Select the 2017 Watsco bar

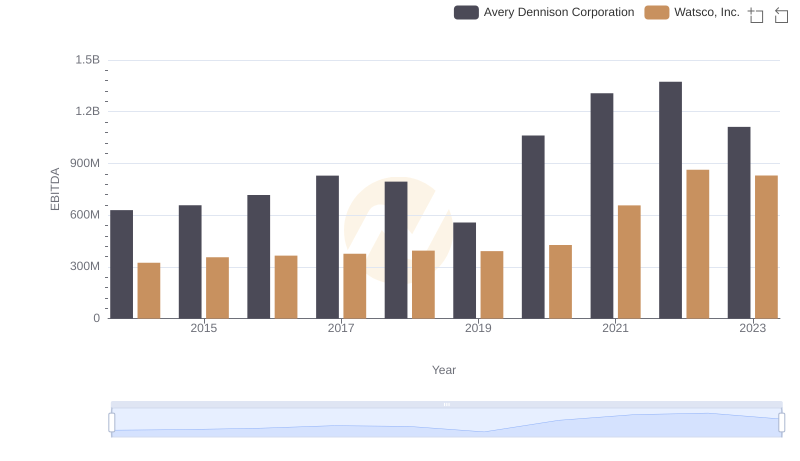355,286
